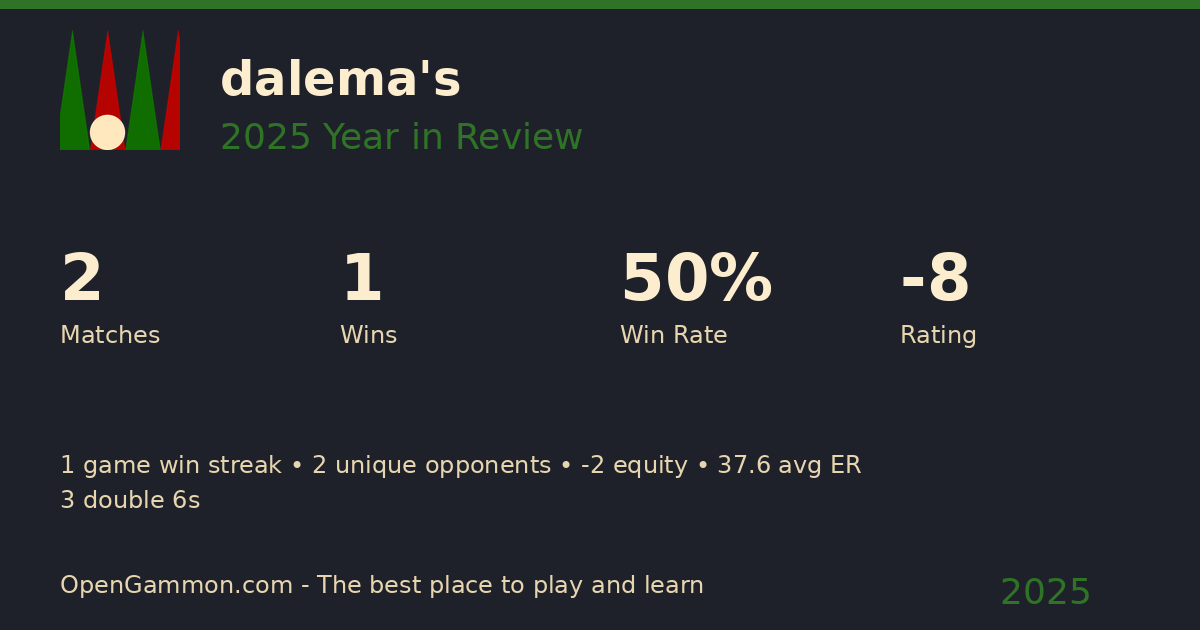Select the Wins label
This screenshot has width=1200, height=630.
click(368, 336)
